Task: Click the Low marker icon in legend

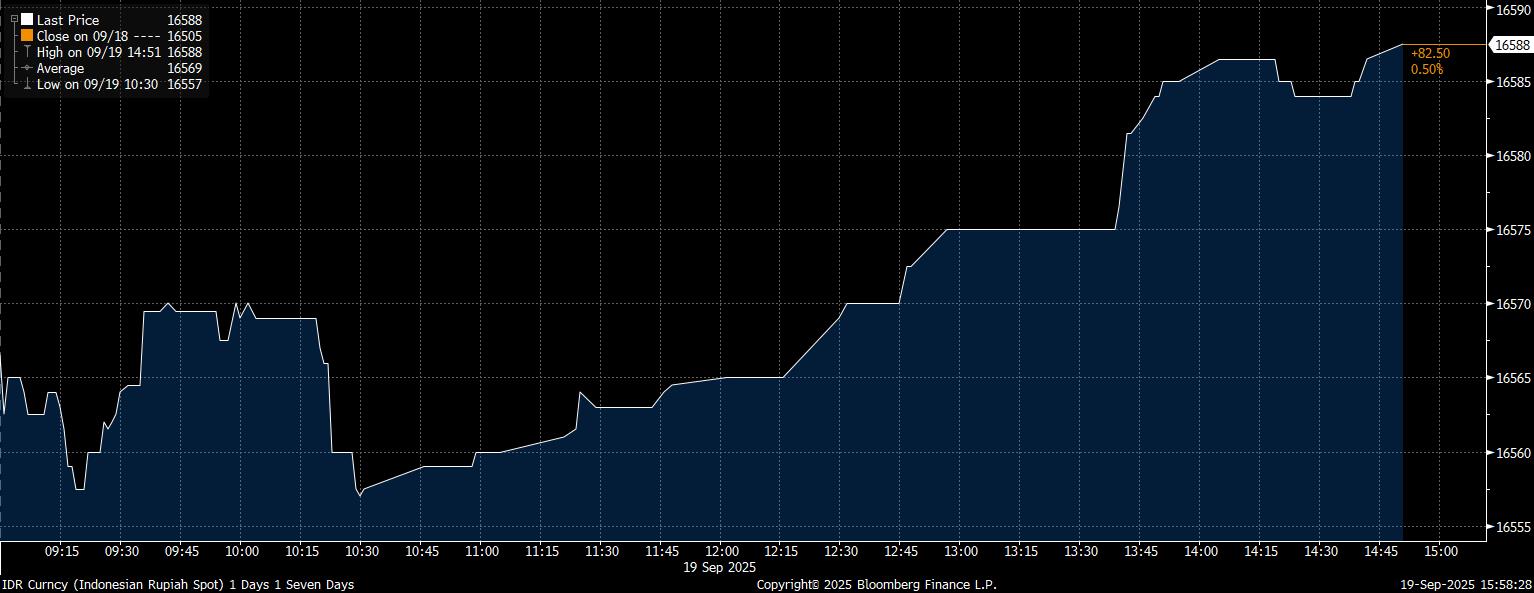Action: tap(27, 84)
